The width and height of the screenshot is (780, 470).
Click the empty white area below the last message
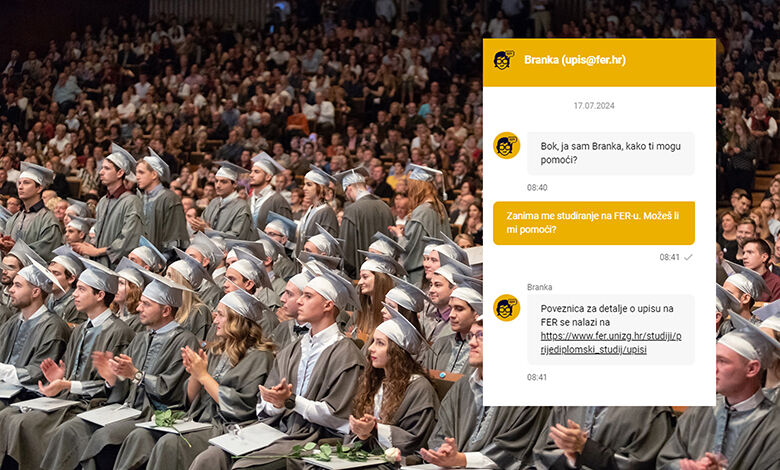(599, 393)
